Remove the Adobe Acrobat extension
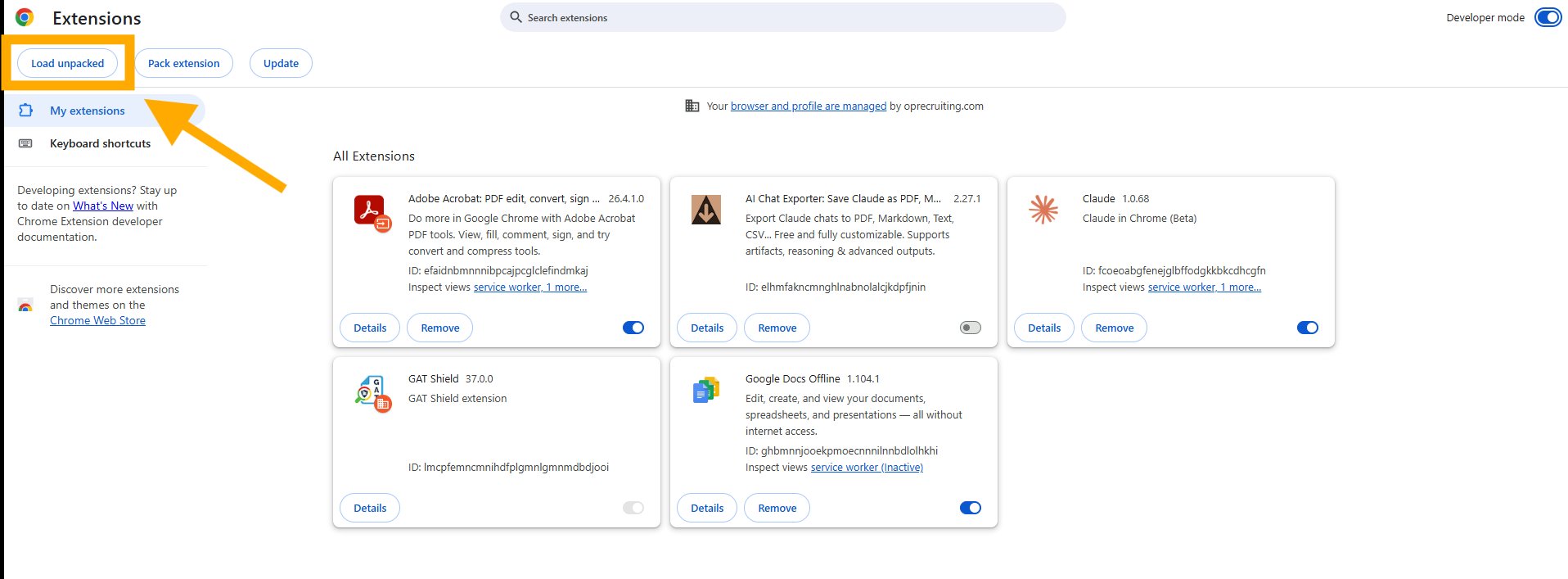Screen dimensions: 1568x579 (440, 328)
